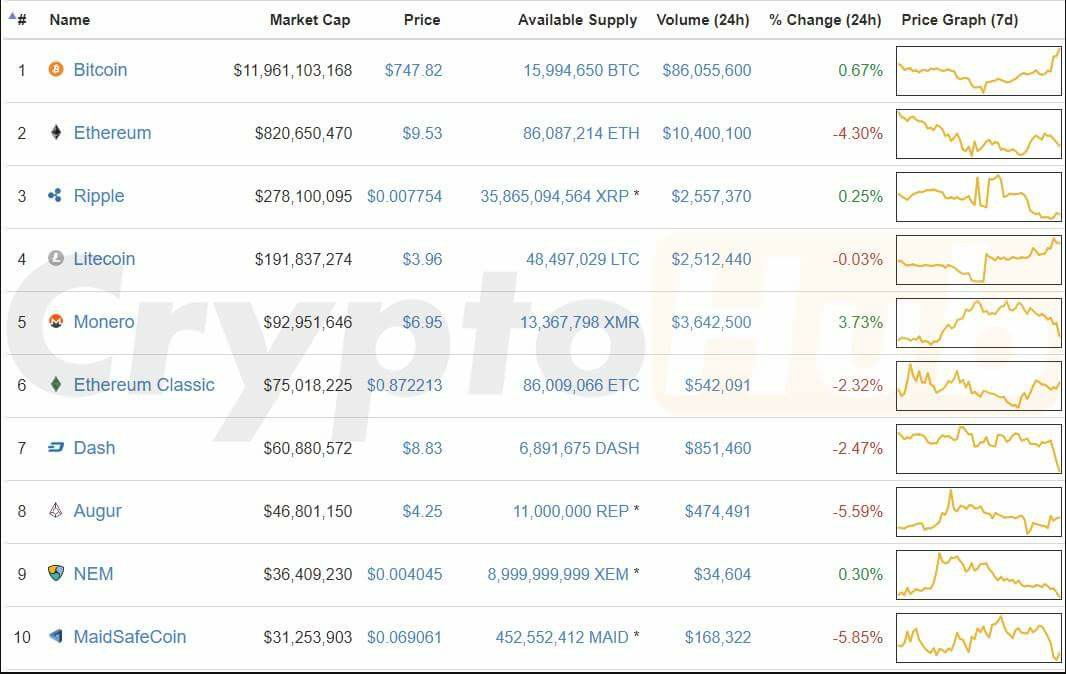Click the Litecoin logo icon
The width and height of the screenshot is (1066, 674).
(56, 258)
